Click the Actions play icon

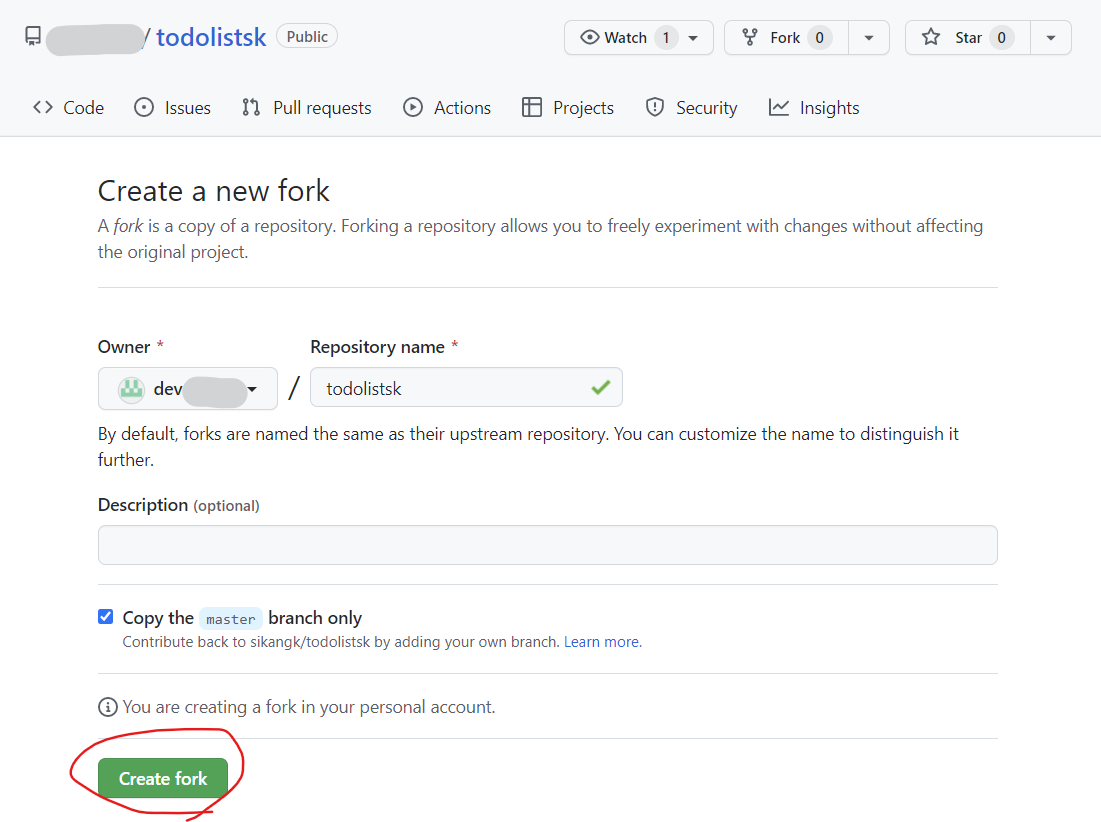click(x=413, y=107)
